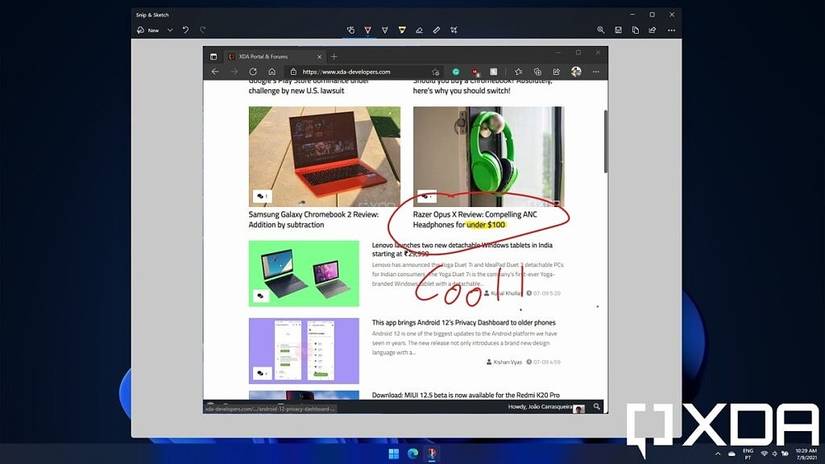The image size is (825, 464).
Task: Open the Windows Start menu
Action: (x=394, y=453)
